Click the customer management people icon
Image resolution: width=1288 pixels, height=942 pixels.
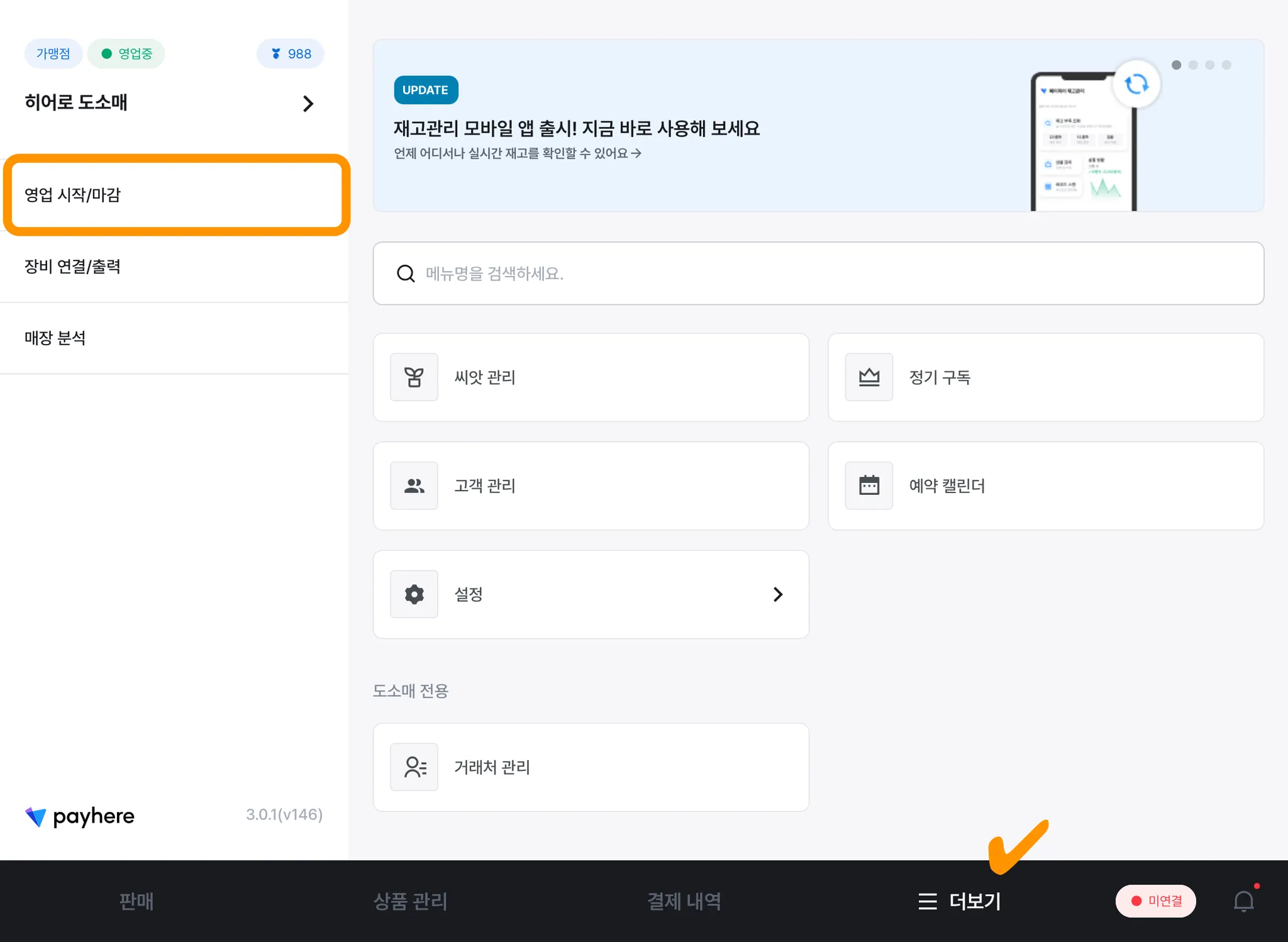pos(414,485)
